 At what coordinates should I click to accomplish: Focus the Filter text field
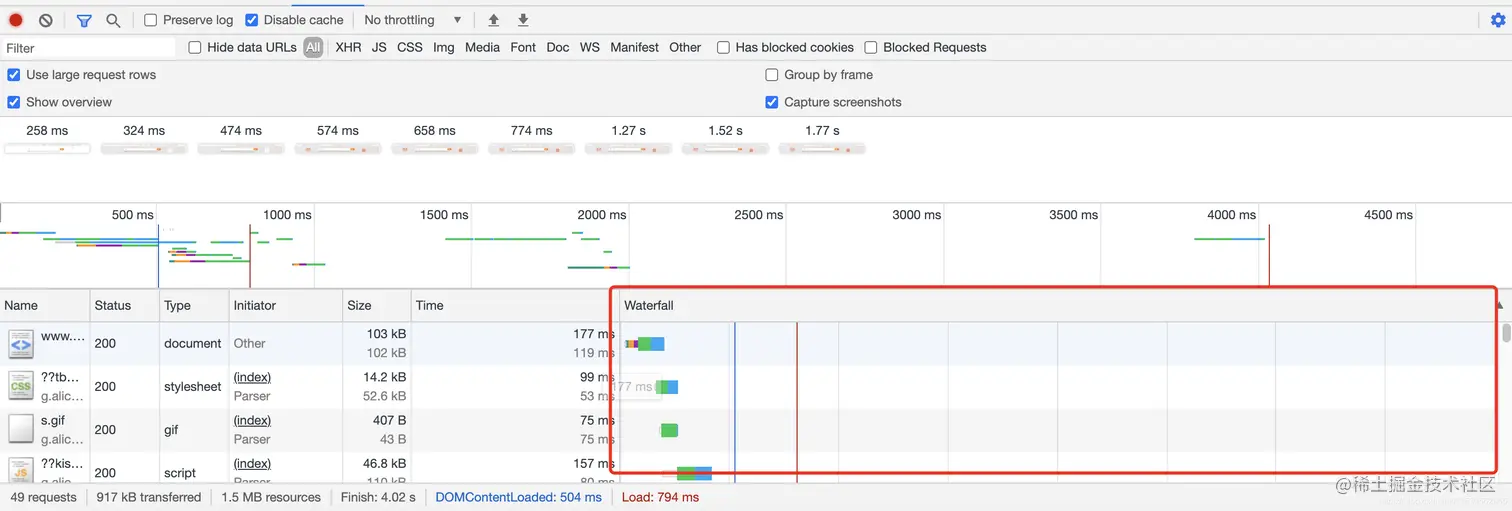[89, 47]
